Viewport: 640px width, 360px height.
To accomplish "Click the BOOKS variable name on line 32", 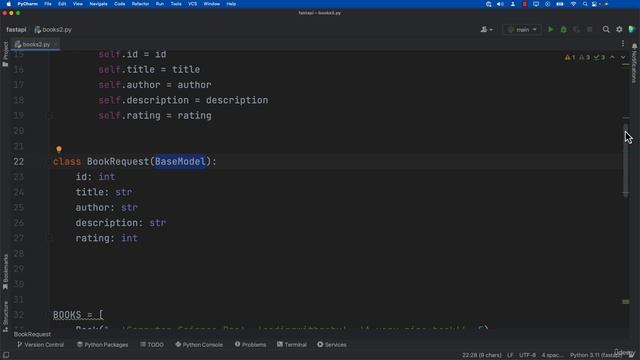I will (67, 315).
